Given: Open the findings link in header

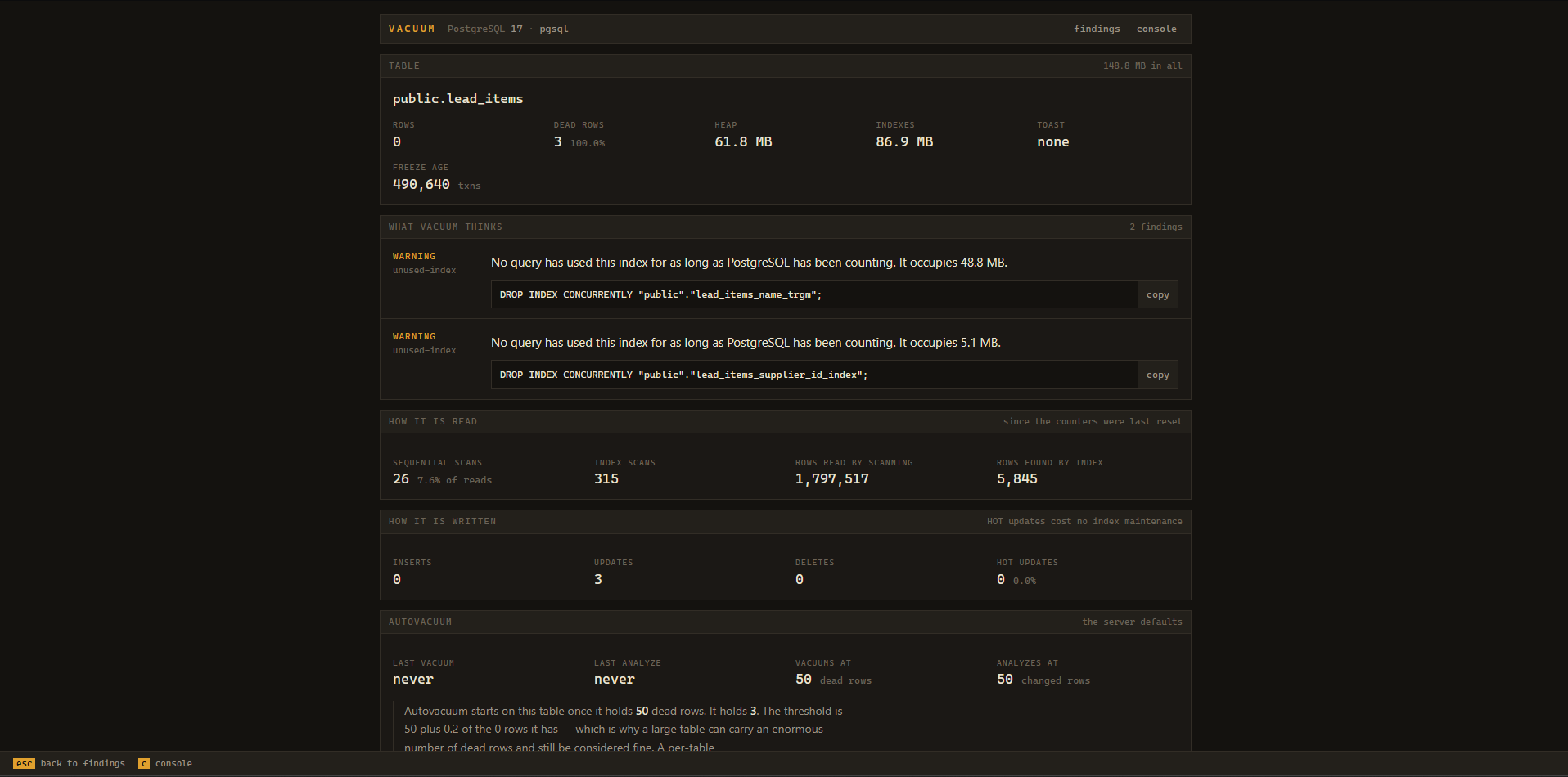Looking at the screenshot, I should 1097,29.
